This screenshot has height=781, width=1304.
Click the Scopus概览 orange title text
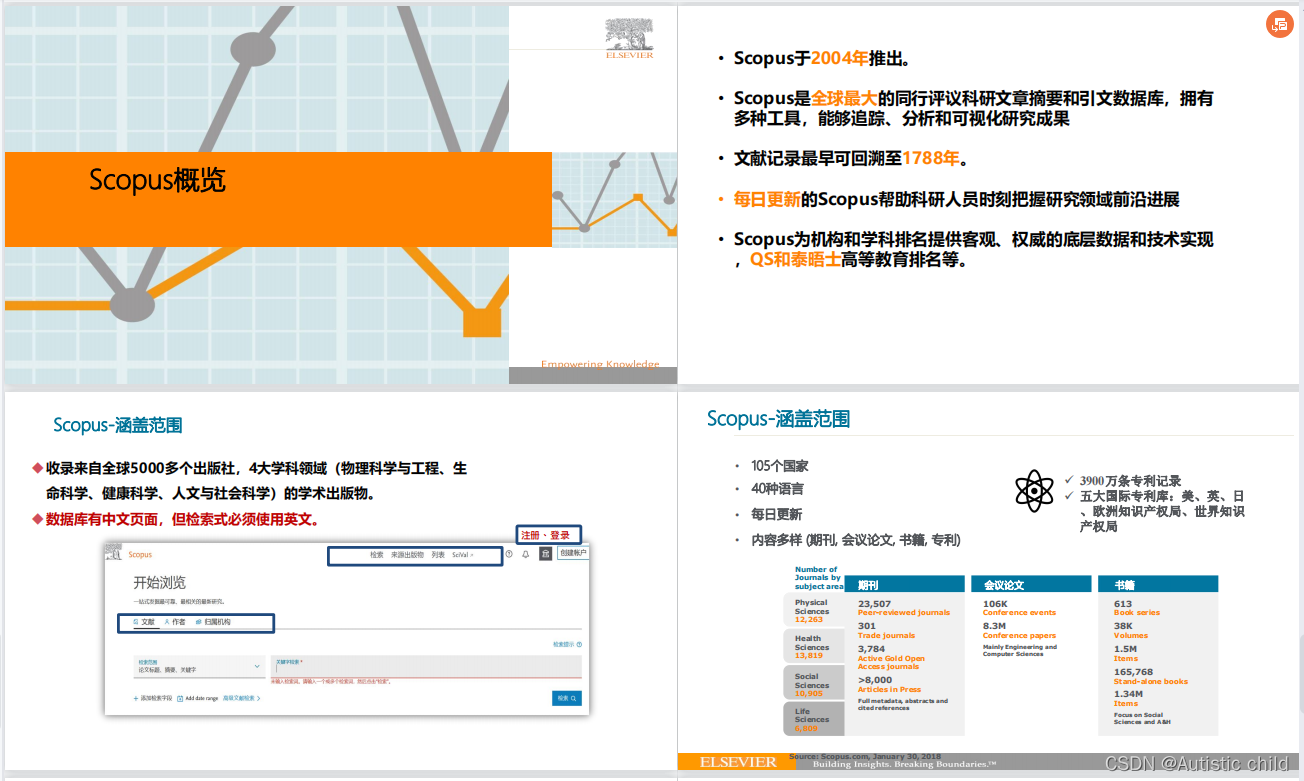click(157, 180)
